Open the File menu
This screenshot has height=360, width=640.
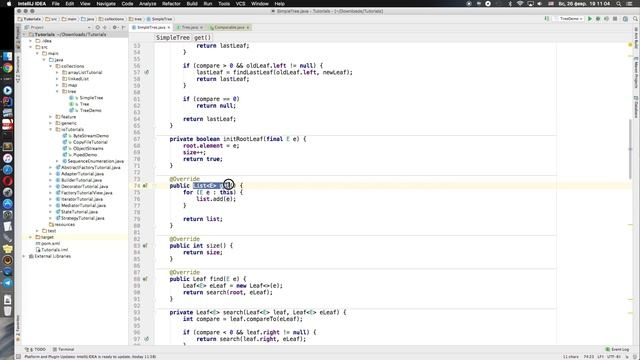[56, 4]
